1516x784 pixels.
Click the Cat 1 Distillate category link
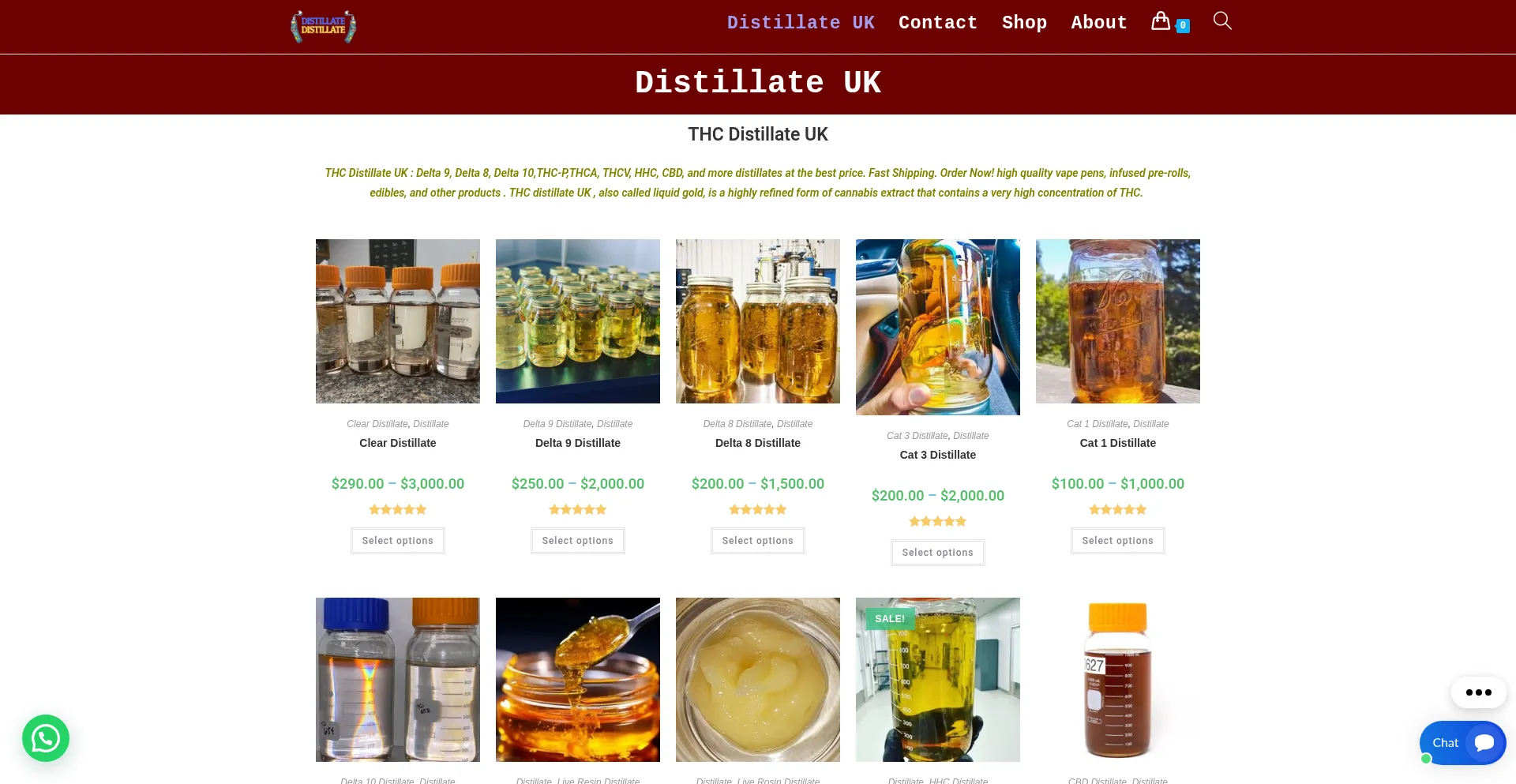coord(1097,424)
